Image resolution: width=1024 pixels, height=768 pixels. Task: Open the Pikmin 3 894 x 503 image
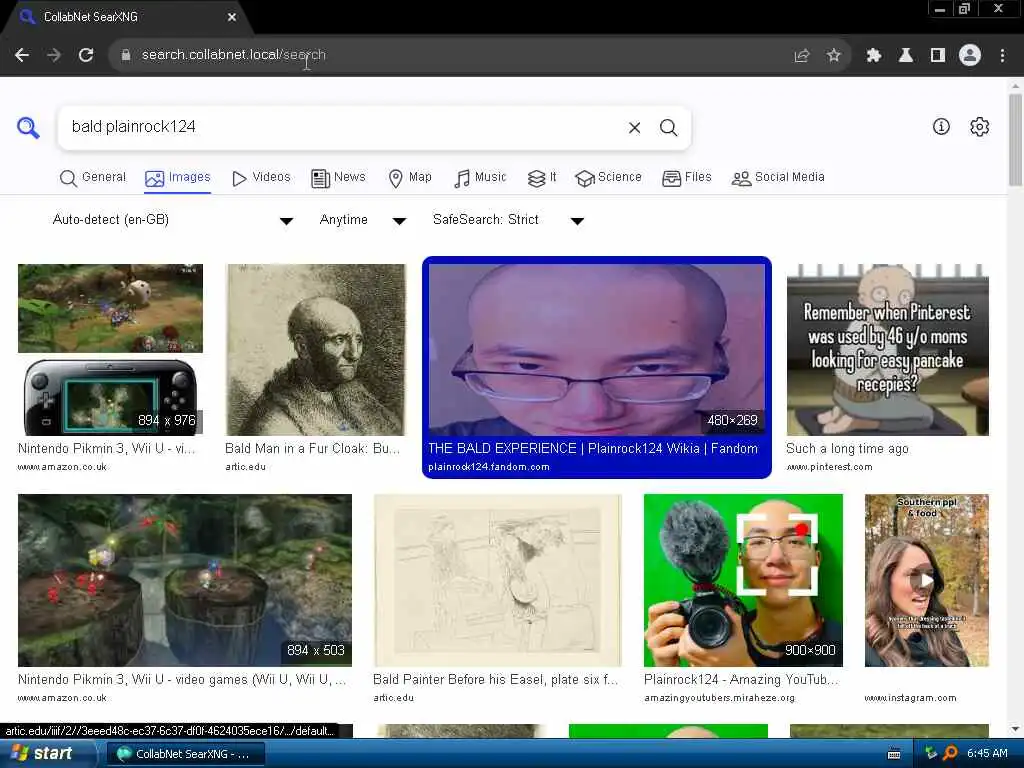pyautogui.click(x=185, y=580)
